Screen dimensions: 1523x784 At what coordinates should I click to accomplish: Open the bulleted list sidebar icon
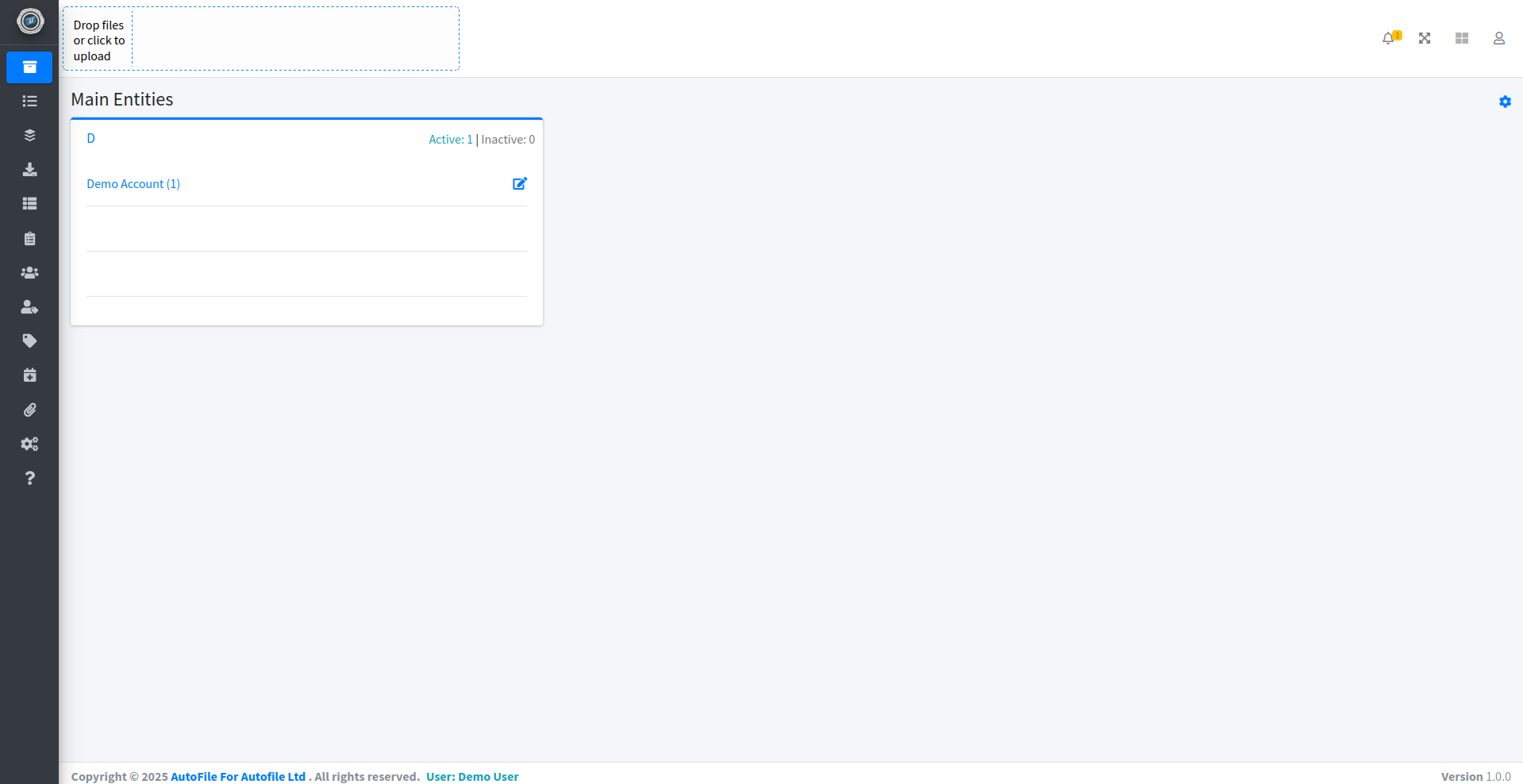click(29, 102)
